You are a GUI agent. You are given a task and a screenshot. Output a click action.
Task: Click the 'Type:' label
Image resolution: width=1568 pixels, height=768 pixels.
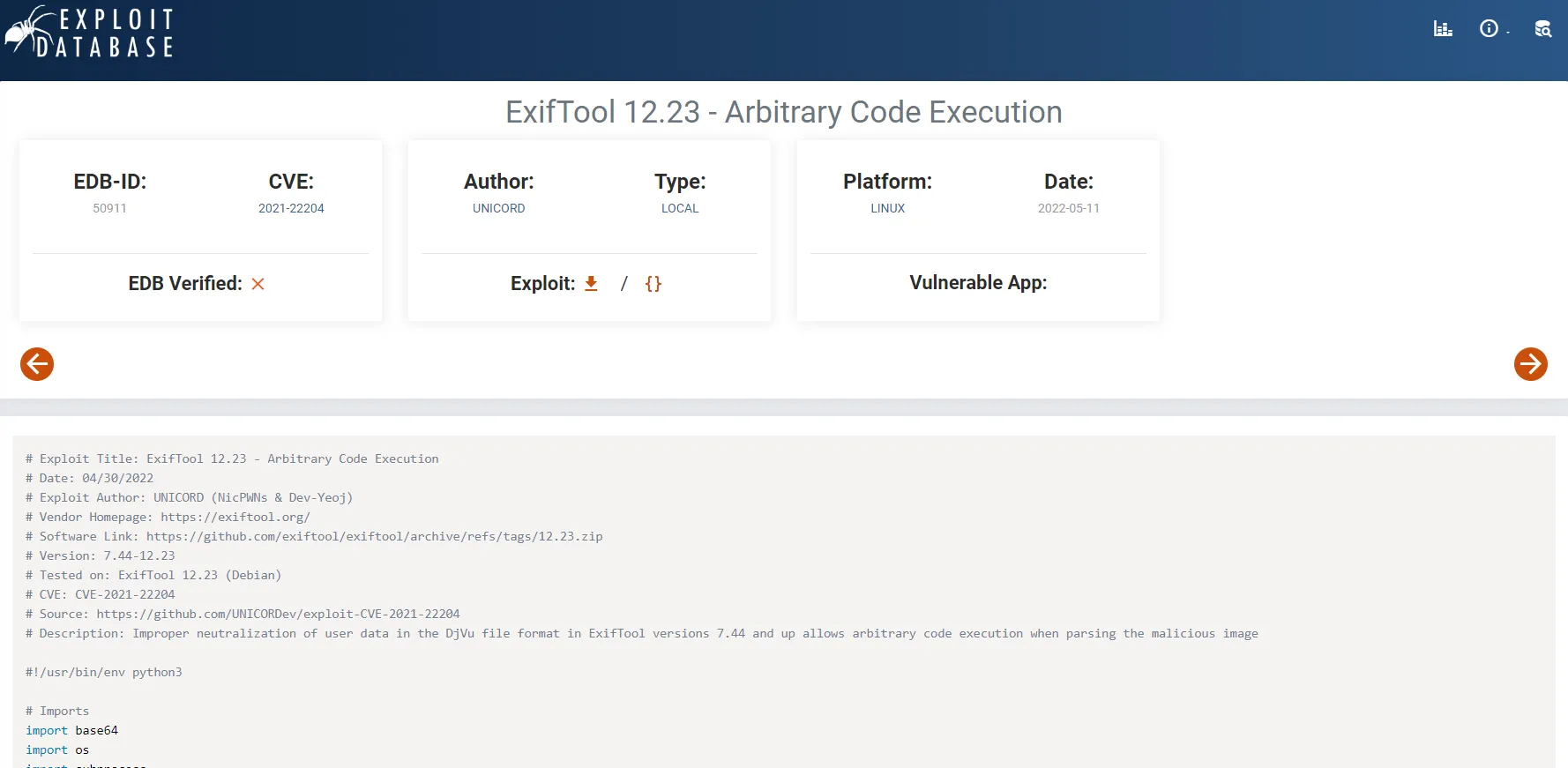tap(680, 182)
